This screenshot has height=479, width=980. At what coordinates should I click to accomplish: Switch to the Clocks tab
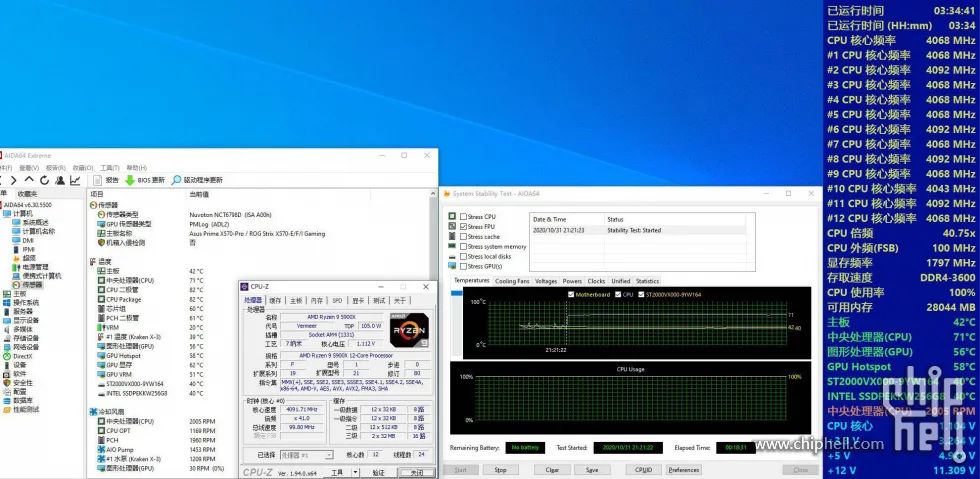pos(596,281)
